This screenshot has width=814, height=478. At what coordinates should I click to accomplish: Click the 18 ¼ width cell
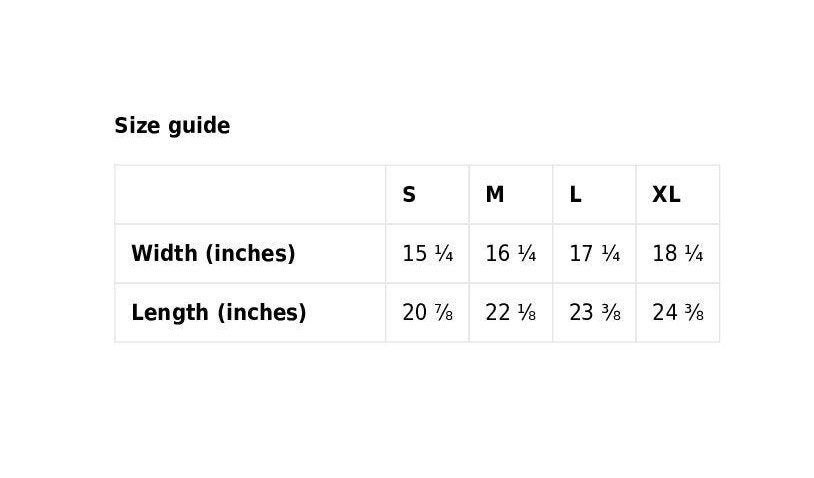tap(678, 254)
